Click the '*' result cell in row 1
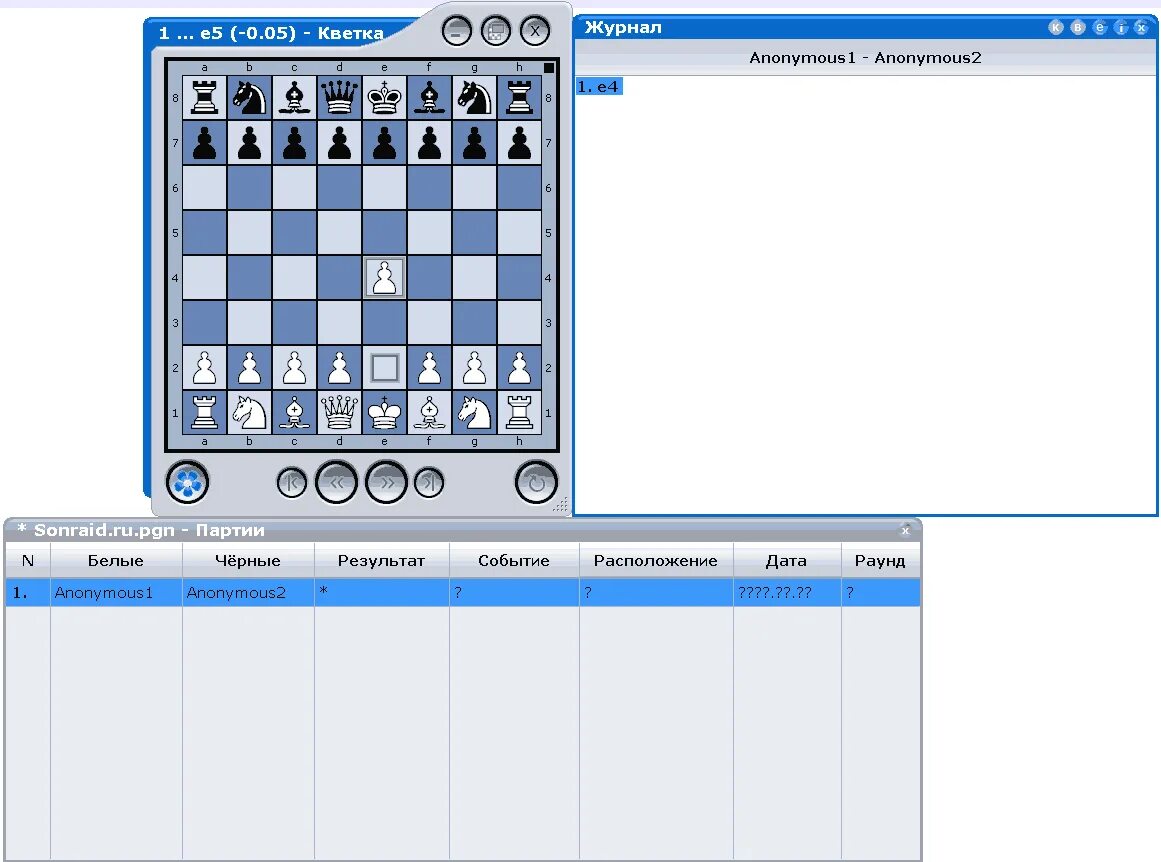Screen dimensions: 1161x862 [x=381, y=592]
